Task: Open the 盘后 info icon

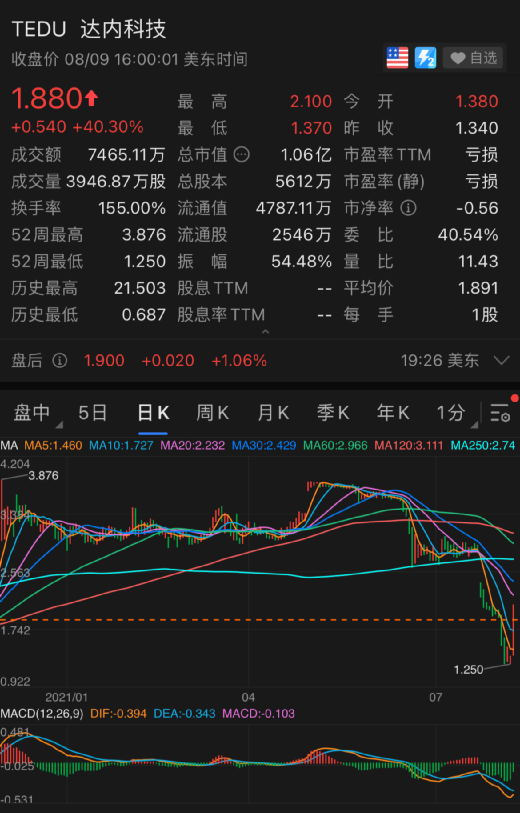Action: (60, 360)
